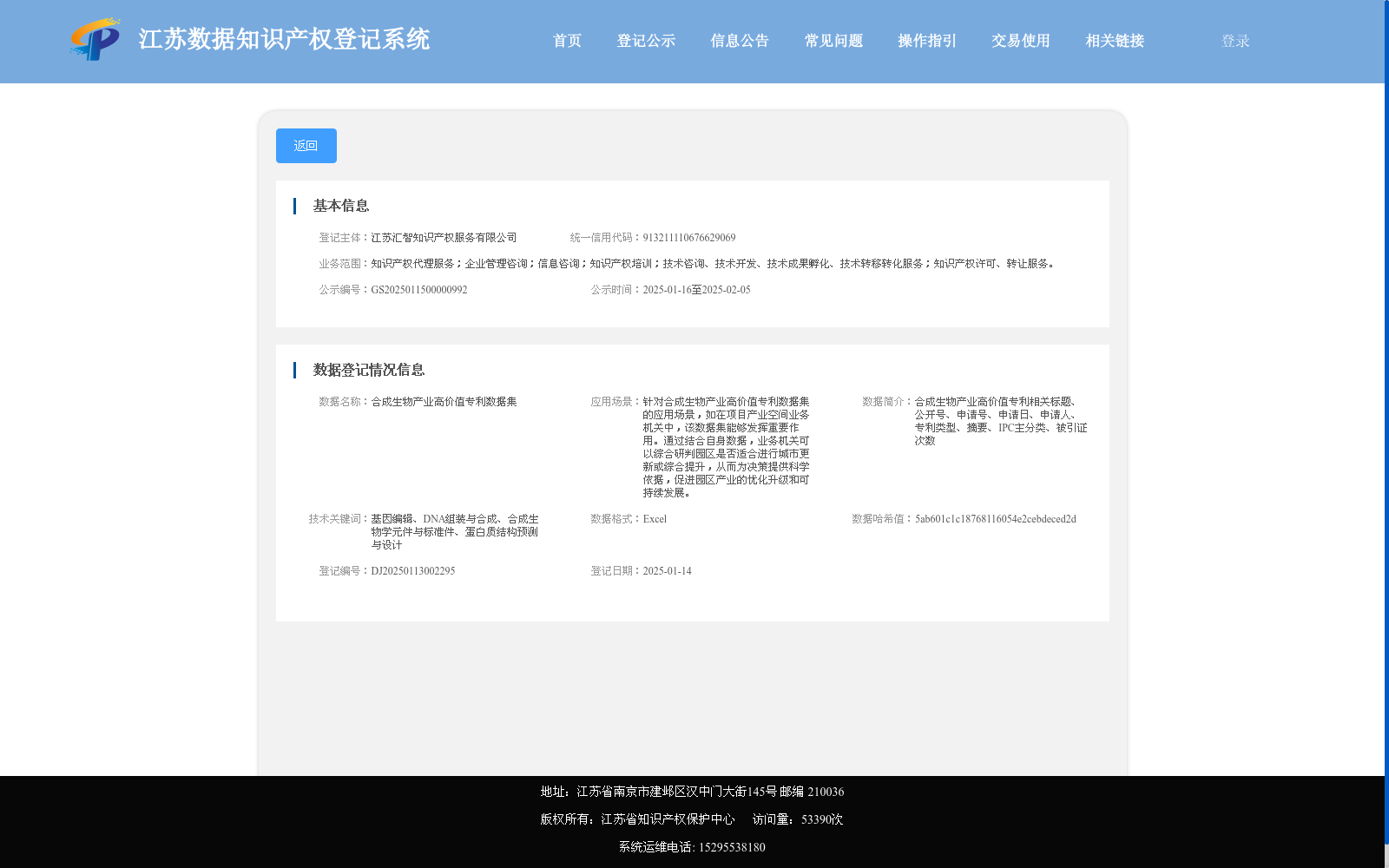Screen dimensions: 1389x868
Task: Select registrant name 江苏汇智知识产权服务有限公司
Action: (x=444, y=238)
